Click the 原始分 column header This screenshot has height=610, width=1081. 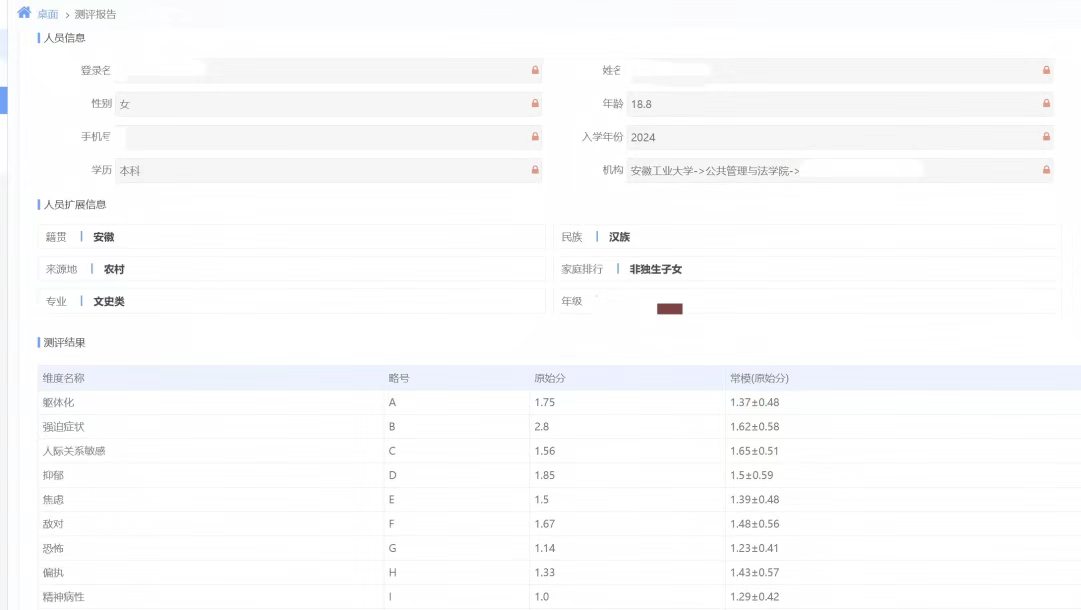tap(550, 378)
